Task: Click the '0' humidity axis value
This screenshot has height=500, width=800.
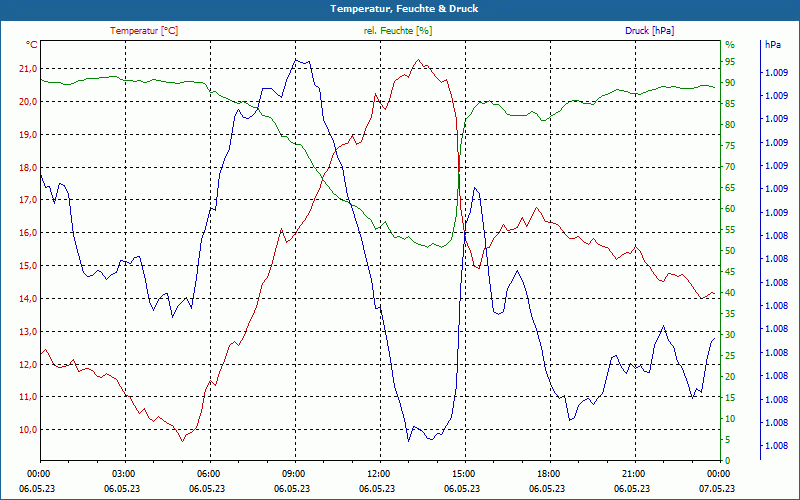Action: click(x=728, y=461)
